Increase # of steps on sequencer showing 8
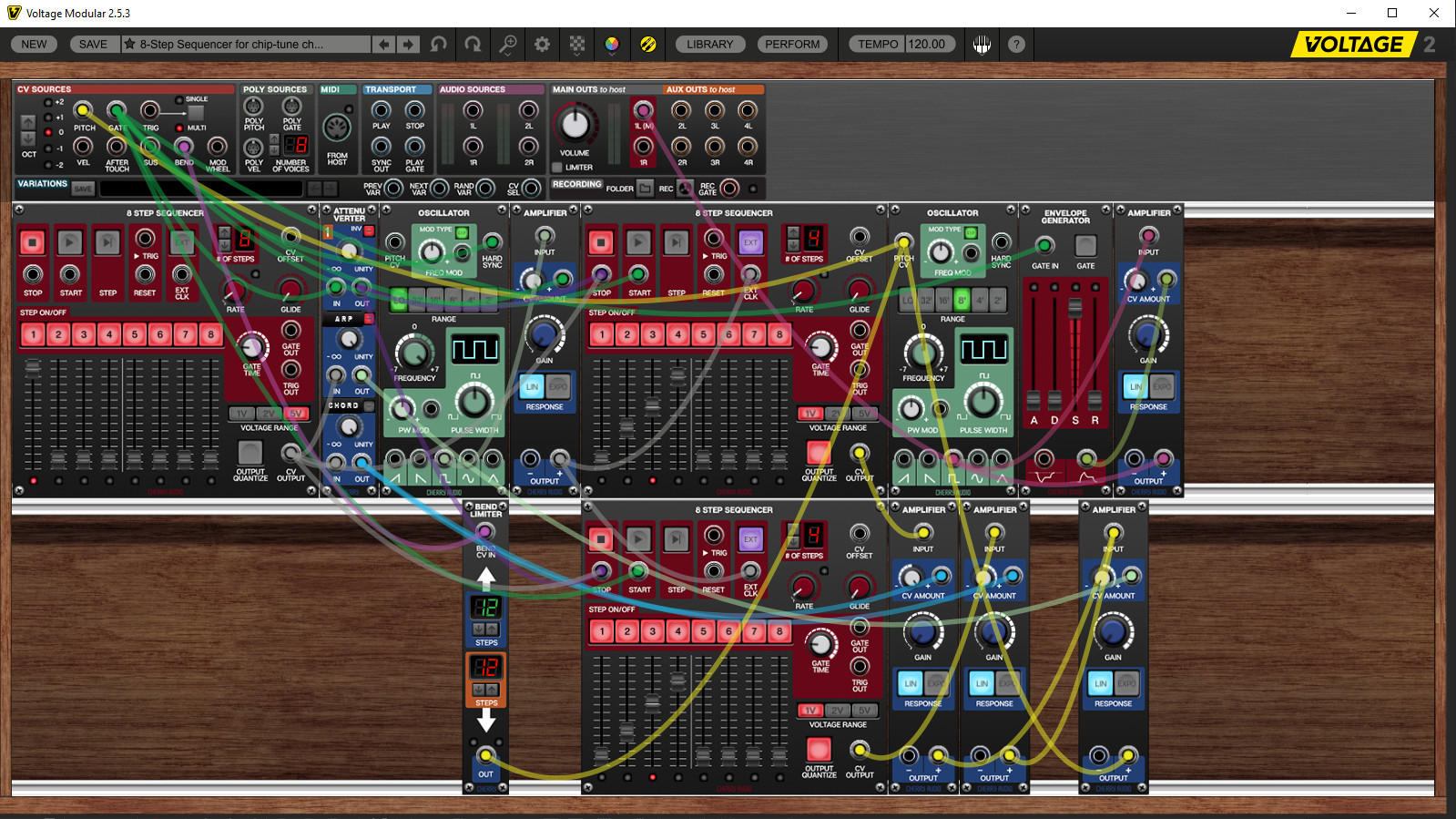1456x819 pixels. 225,233
